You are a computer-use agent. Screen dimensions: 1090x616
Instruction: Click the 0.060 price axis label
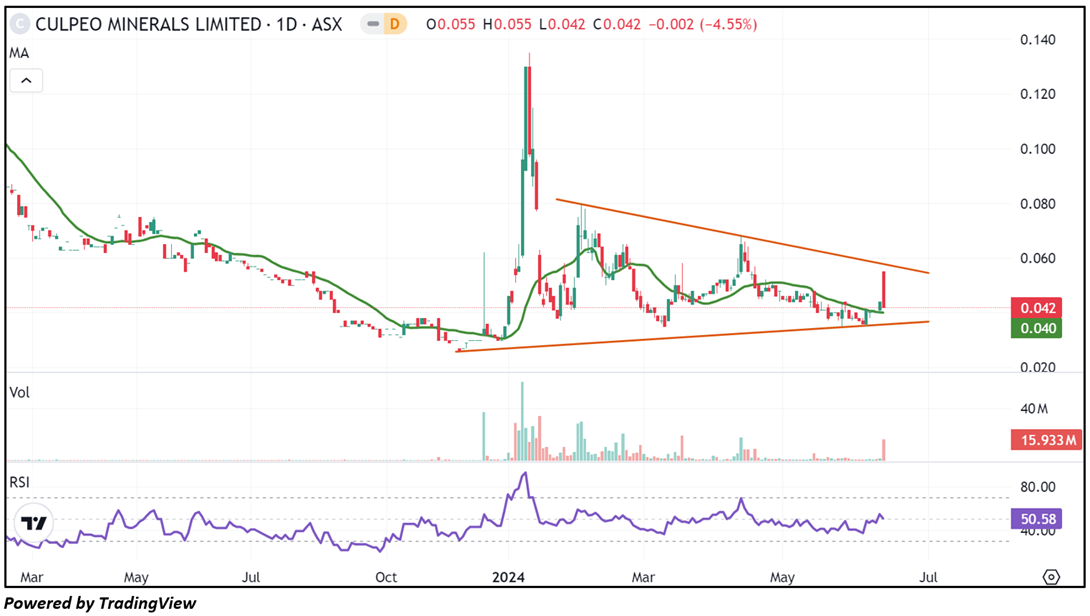click(1038, 258)
